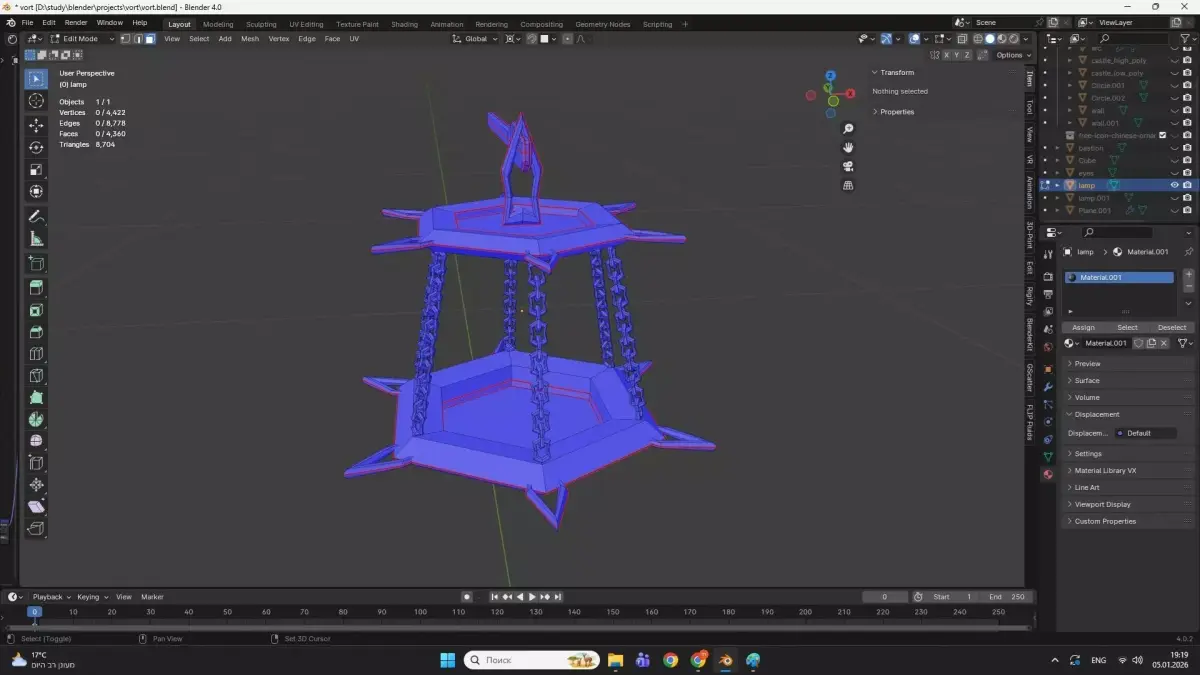The height and width of the screenshot is (675, 1200).
Task: Open the Object Data properties tab icon
Action: tap(1048, 457)
